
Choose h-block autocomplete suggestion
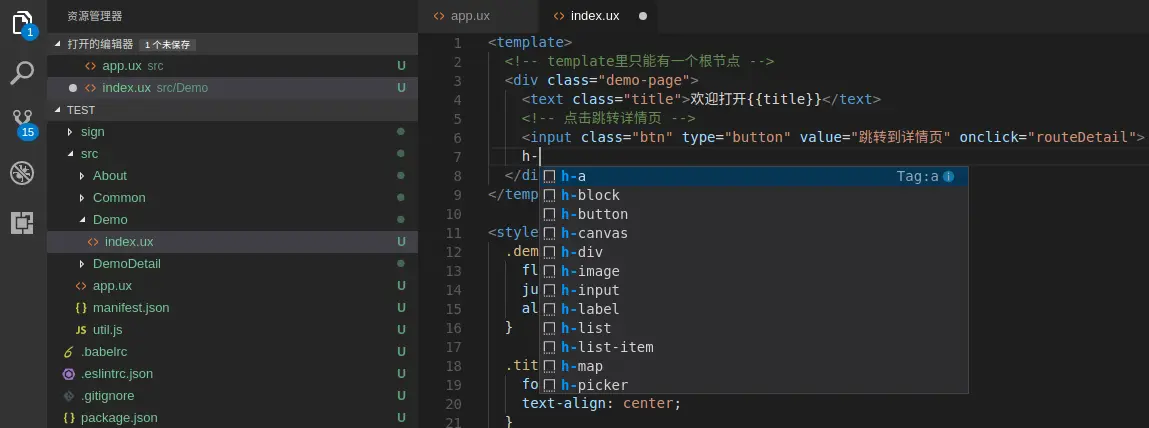pos(753,196)
